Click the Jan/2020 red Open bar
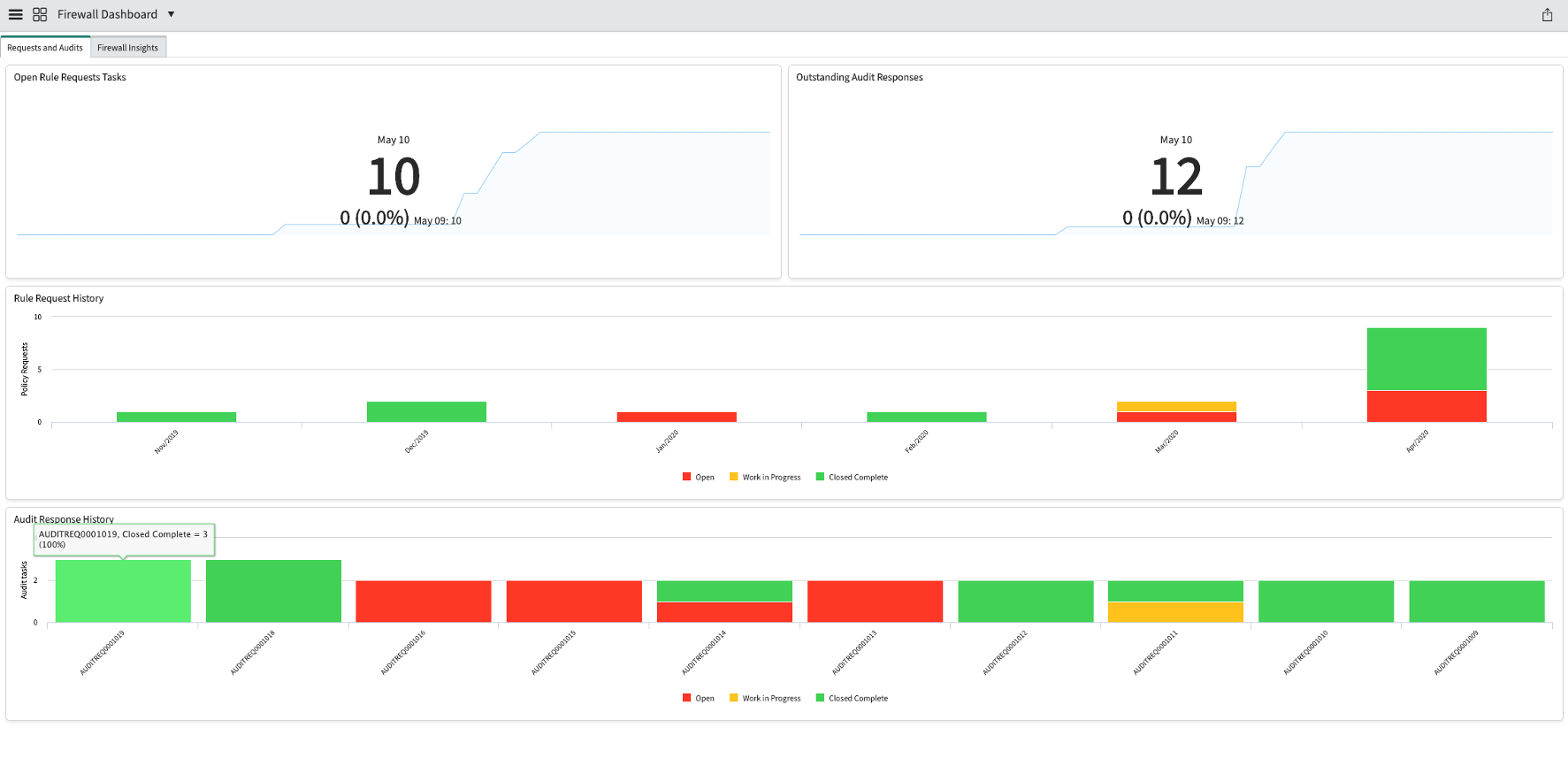The image size is (1568, 774). tap(677, 417)
